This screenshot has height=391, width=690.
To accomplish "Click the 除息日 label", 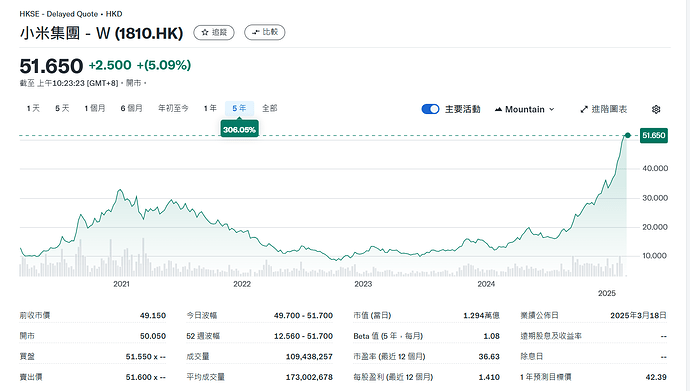I will tap(532, 357).
